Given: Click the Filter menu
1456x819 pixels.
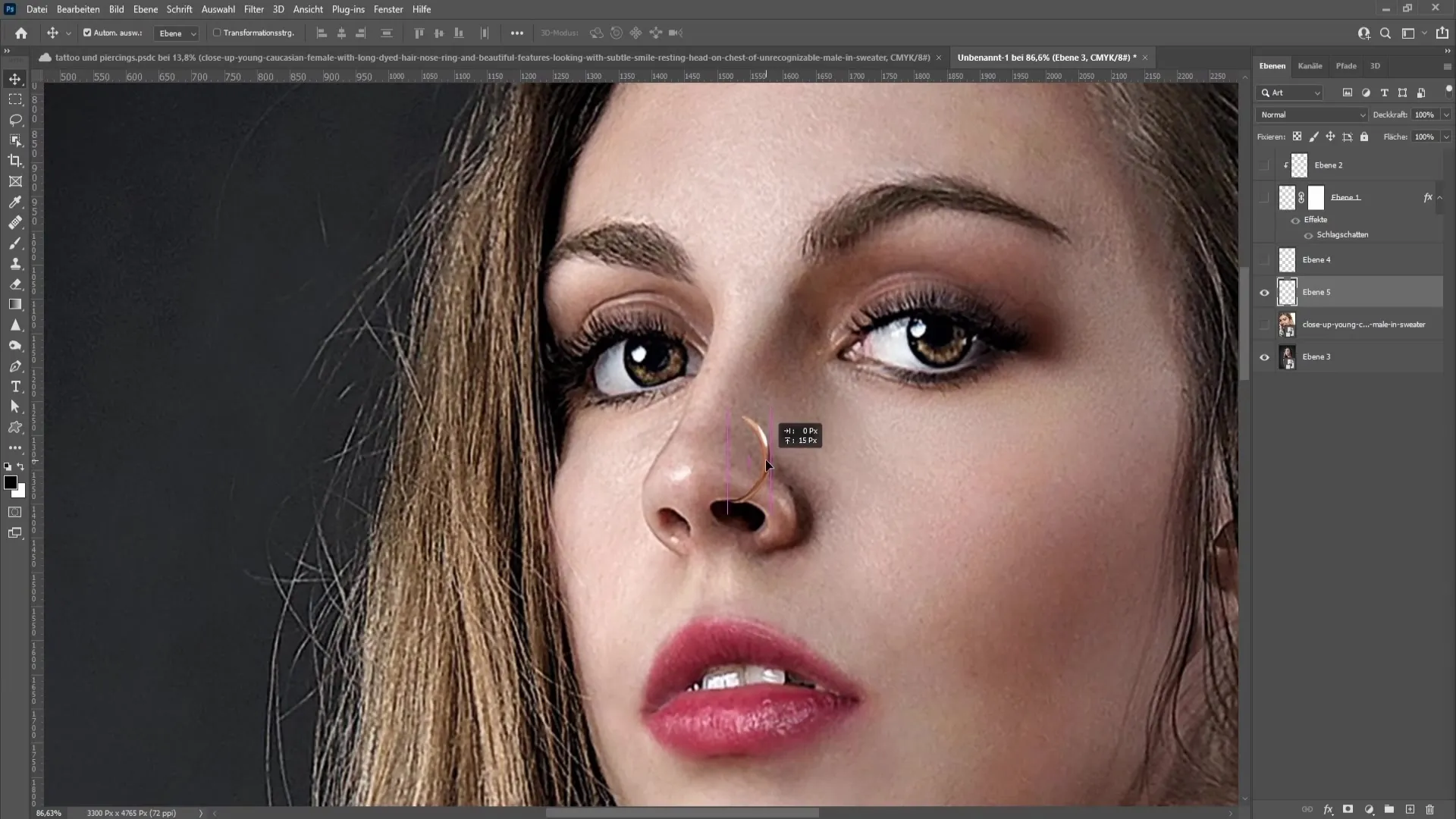Looking at the screenshot, I should (x=253, y=9).
